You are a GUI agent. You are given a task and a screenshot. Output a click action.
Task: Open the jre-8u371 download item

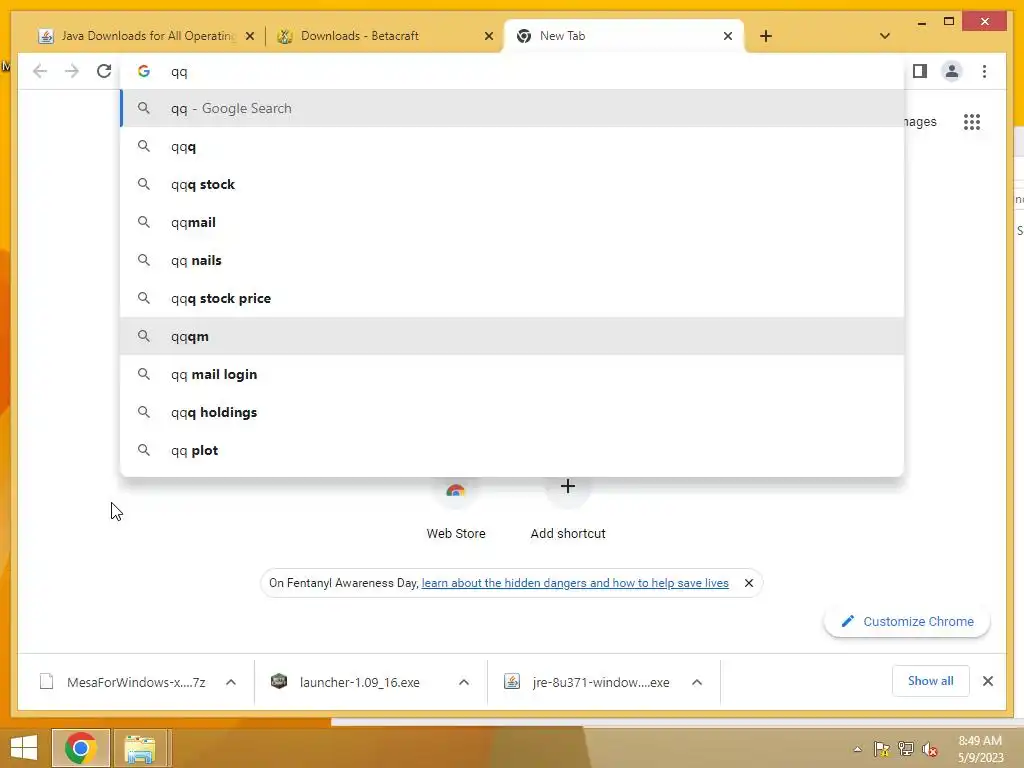click(x=587, y=682)
